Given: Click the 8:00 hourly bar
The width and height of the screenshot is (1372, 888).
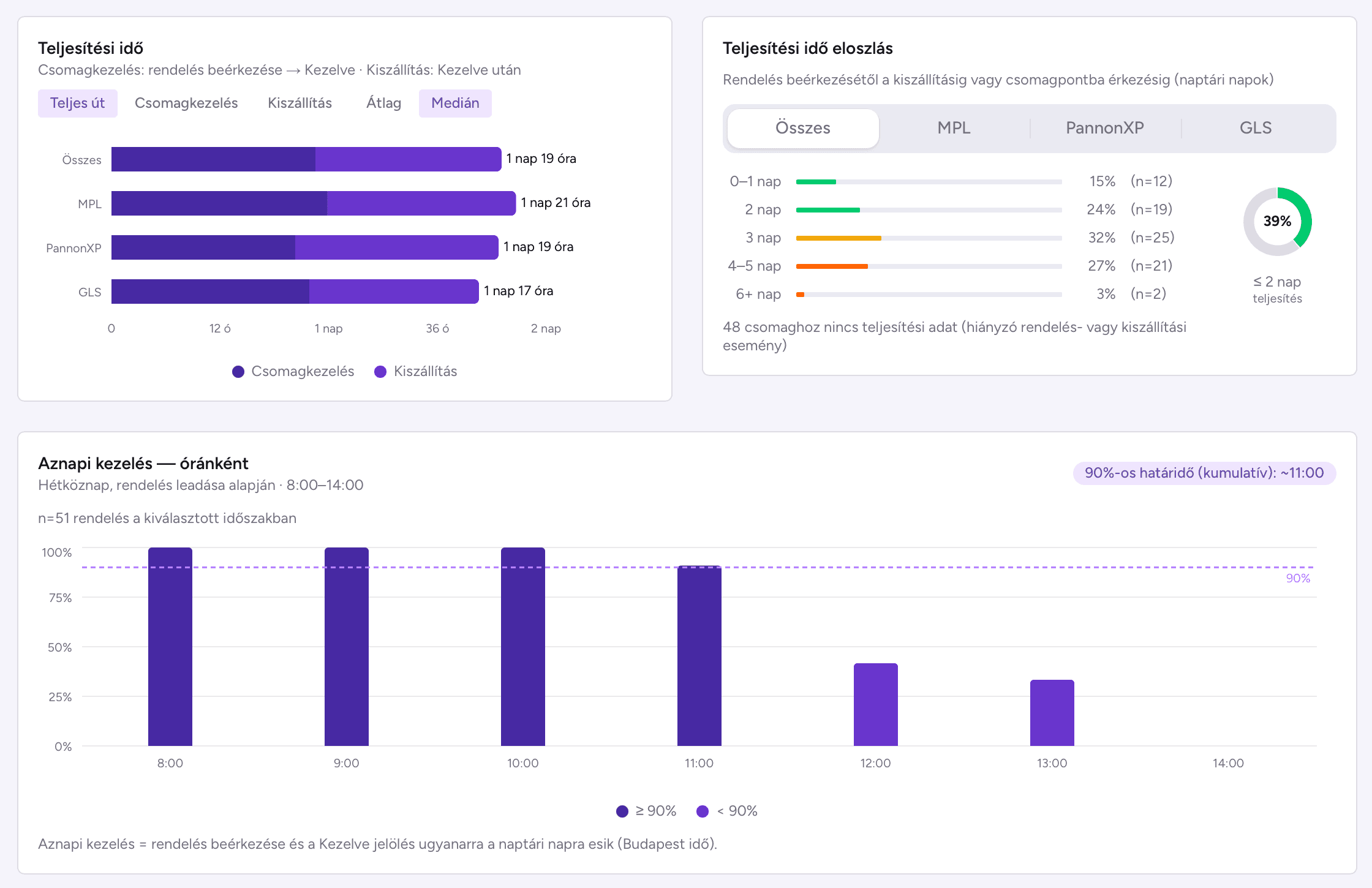Looking at the screenshot, I should click(x=170, y=647).
